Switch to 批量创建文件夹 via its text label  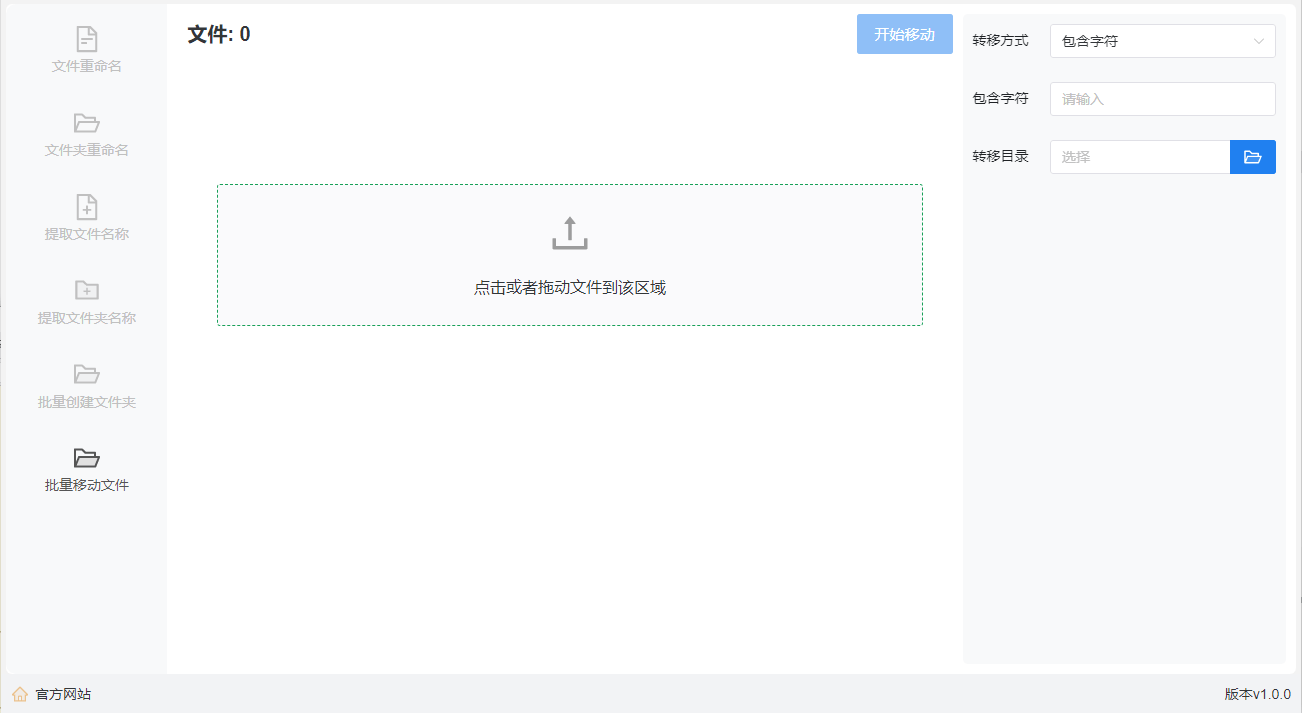tap(87, 402)
